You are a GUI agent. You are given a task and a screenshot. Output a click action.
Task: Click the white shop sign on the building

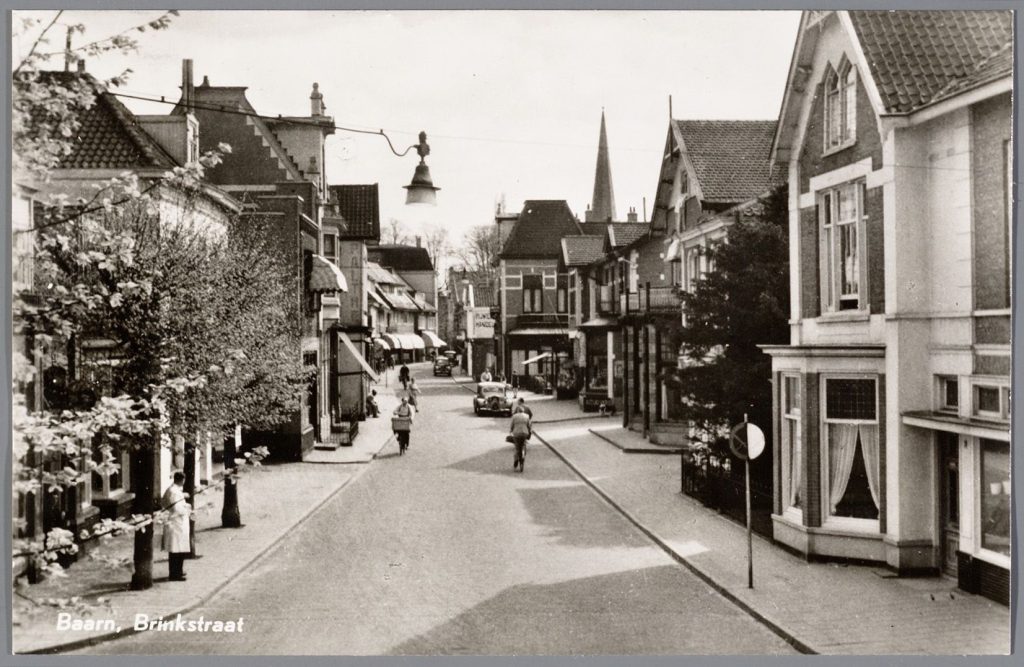pyautogui.click(x=484, y=323)
